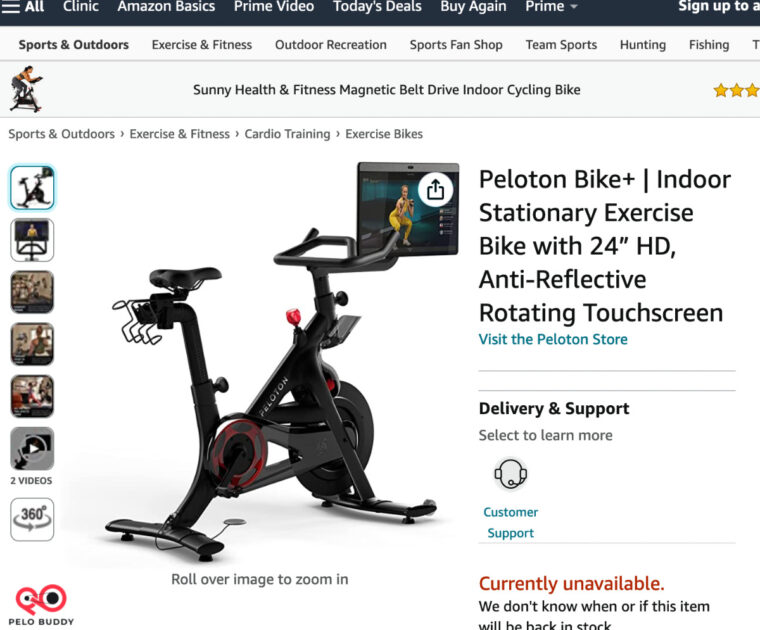Image resolution: width=760 pixels, height=630 pixels.
Task: Click the share icon on product image
Action: tap(435, 189)
